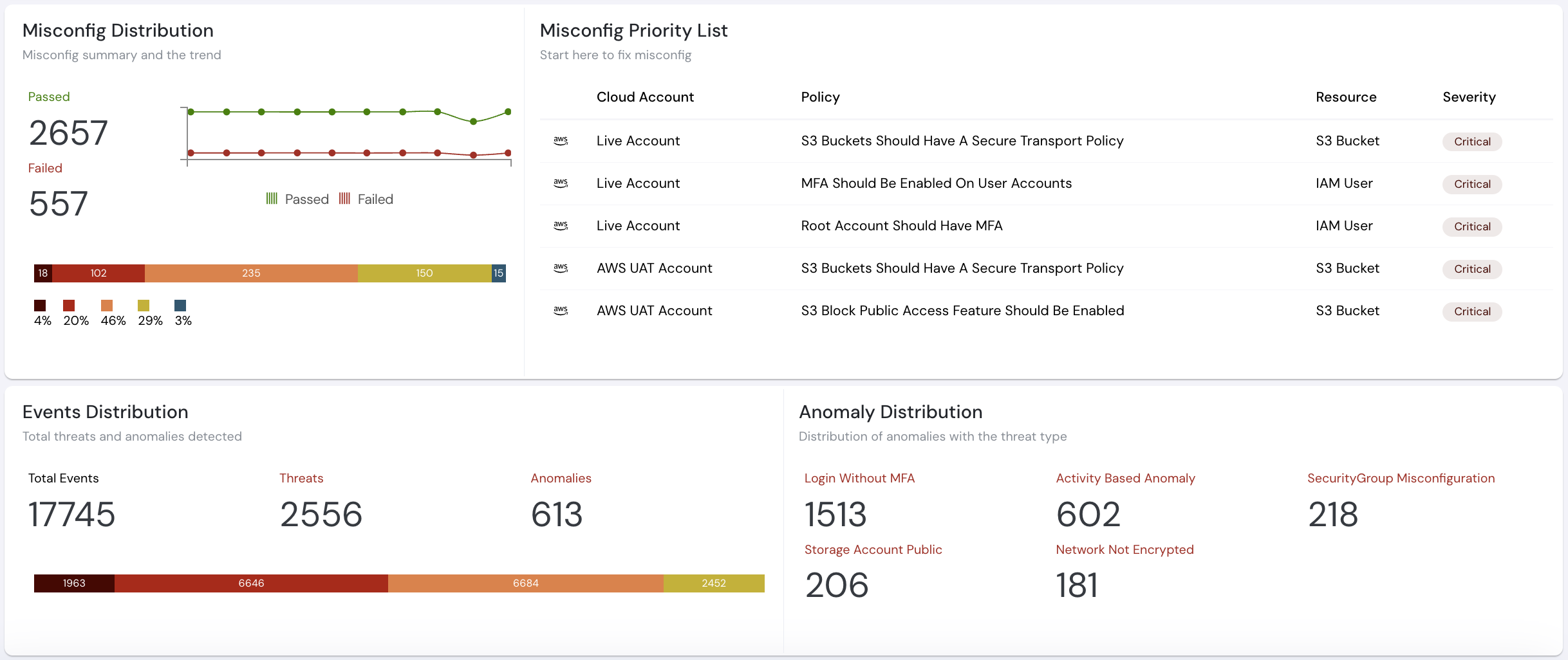1568x660 pixels.
Task: Open the Cloud Account column header
Action: 645,97
